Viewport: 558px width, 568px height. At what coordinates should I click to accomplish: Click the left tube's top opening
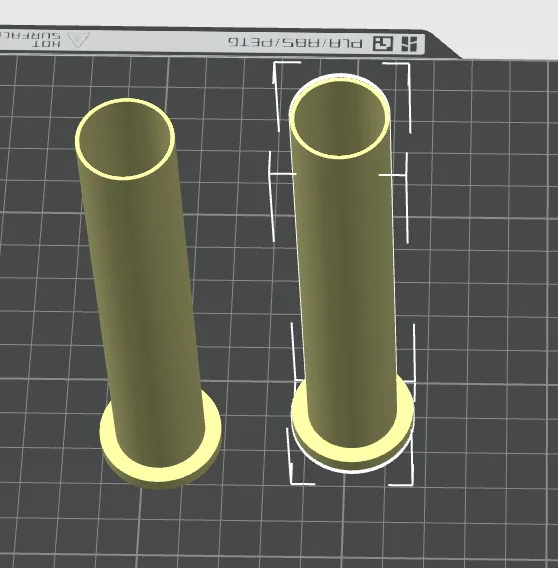pyautogui.click(x=125, y=139)
